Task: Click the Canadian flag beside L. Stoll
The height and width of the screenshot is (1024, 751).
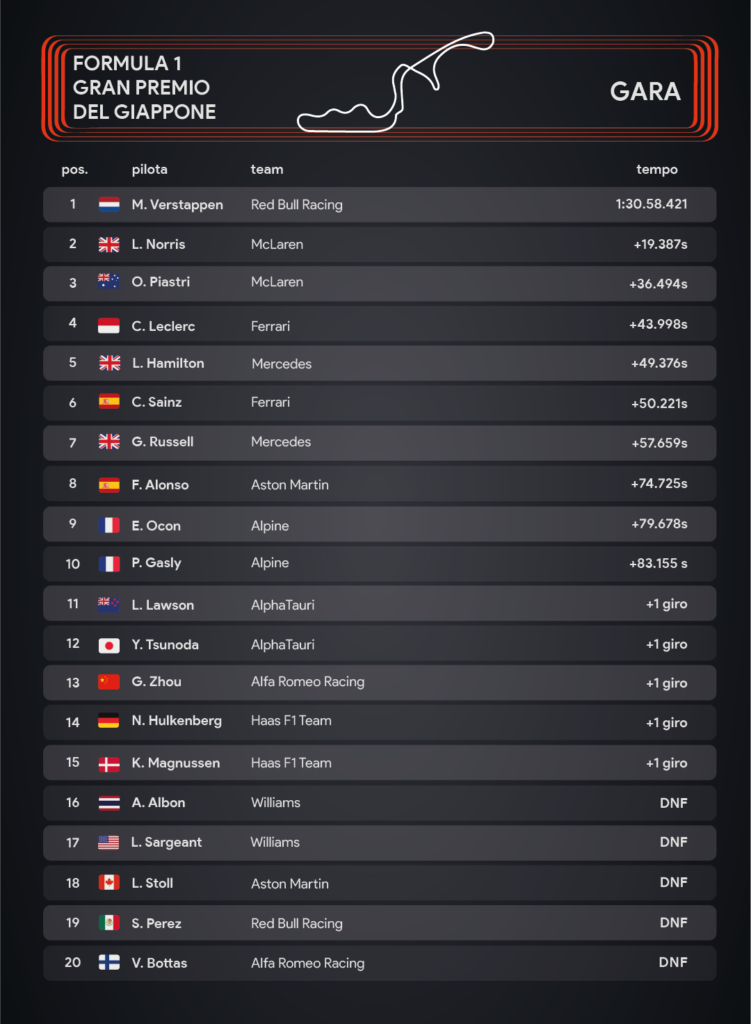Action: (x=109, y=883)
